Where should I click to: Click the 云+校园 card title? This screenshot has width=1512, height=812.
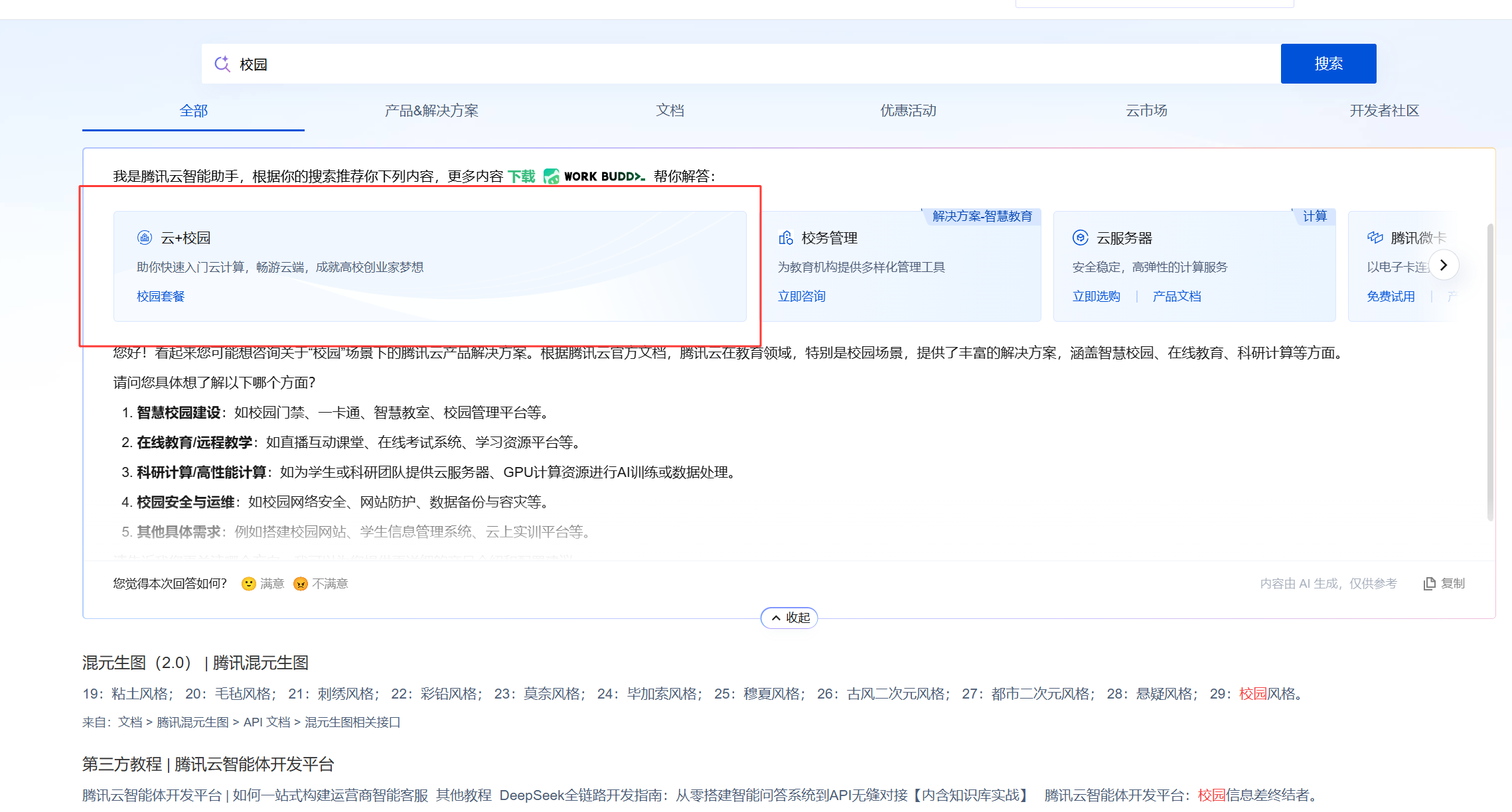click(x=186, y=238)
